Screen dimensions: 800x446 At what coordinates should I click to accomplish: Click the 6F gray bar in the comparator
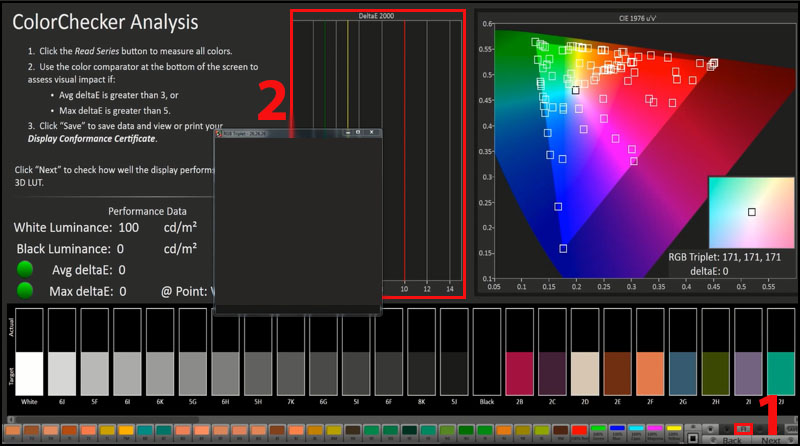(x=388, y=352)
